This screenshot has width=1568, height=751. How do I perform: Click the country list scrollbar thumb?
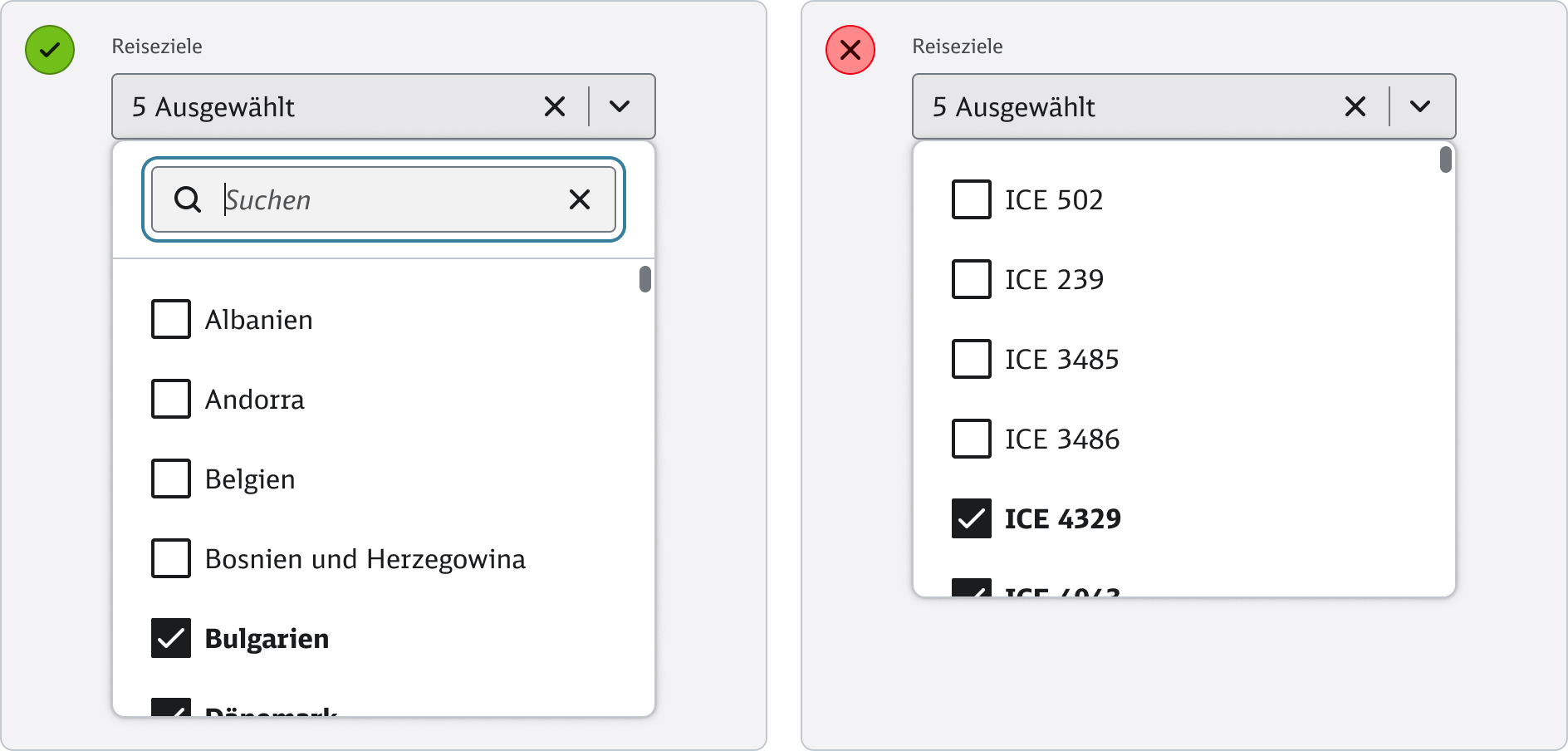click(645, 279)
